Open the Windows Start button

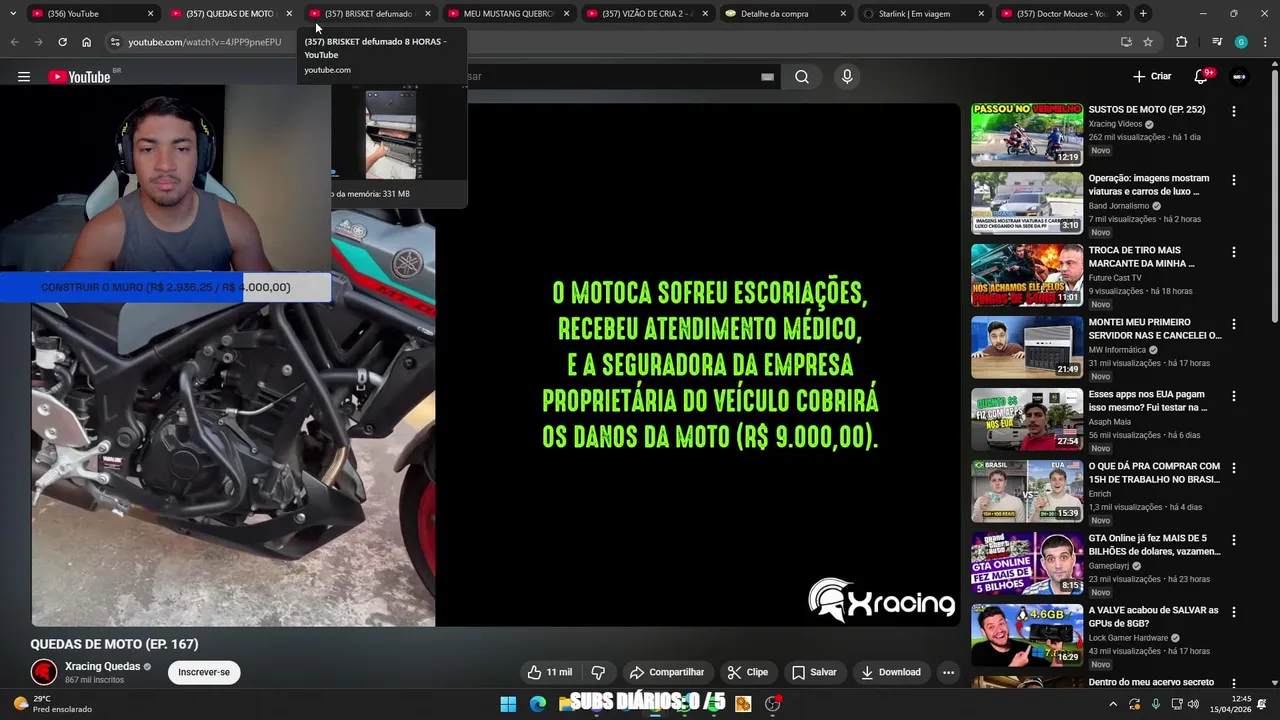coord(508,704)
